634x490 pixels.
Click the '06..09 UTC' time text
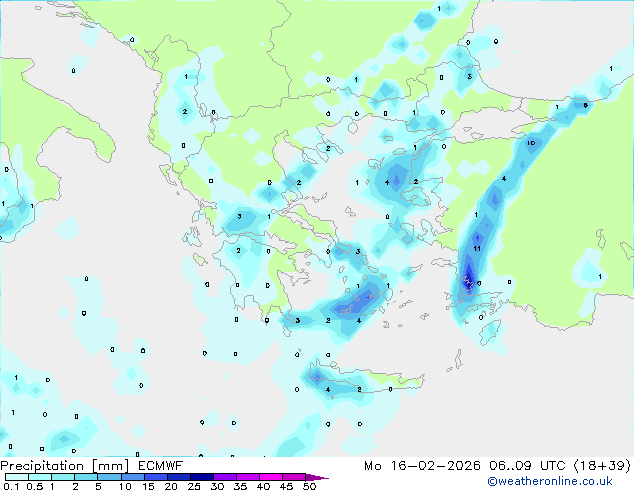click(527, 466)
